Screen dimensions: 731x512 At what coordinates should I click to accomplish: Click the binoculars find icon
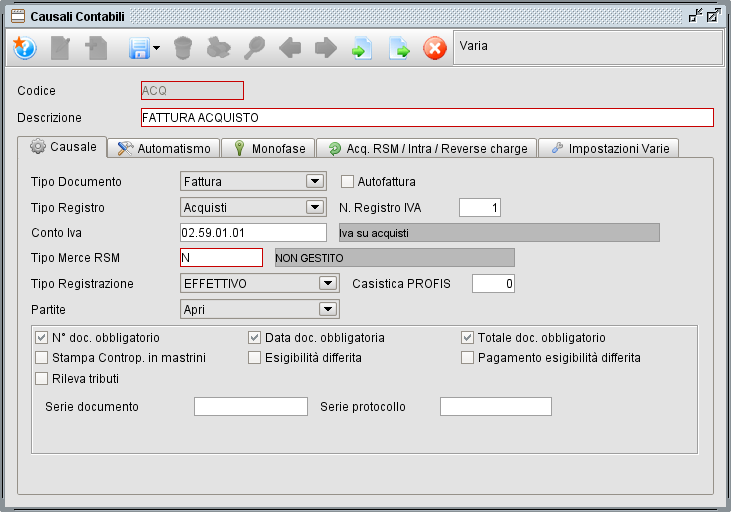(218, 48)
